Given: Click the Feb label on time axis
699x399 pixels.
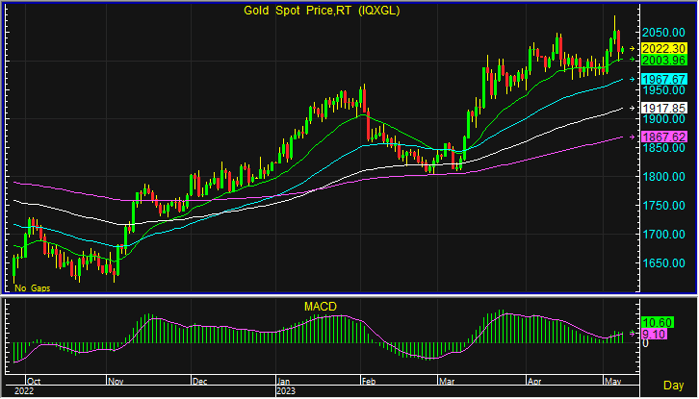Looking at the screenshot, I should 369,382.
